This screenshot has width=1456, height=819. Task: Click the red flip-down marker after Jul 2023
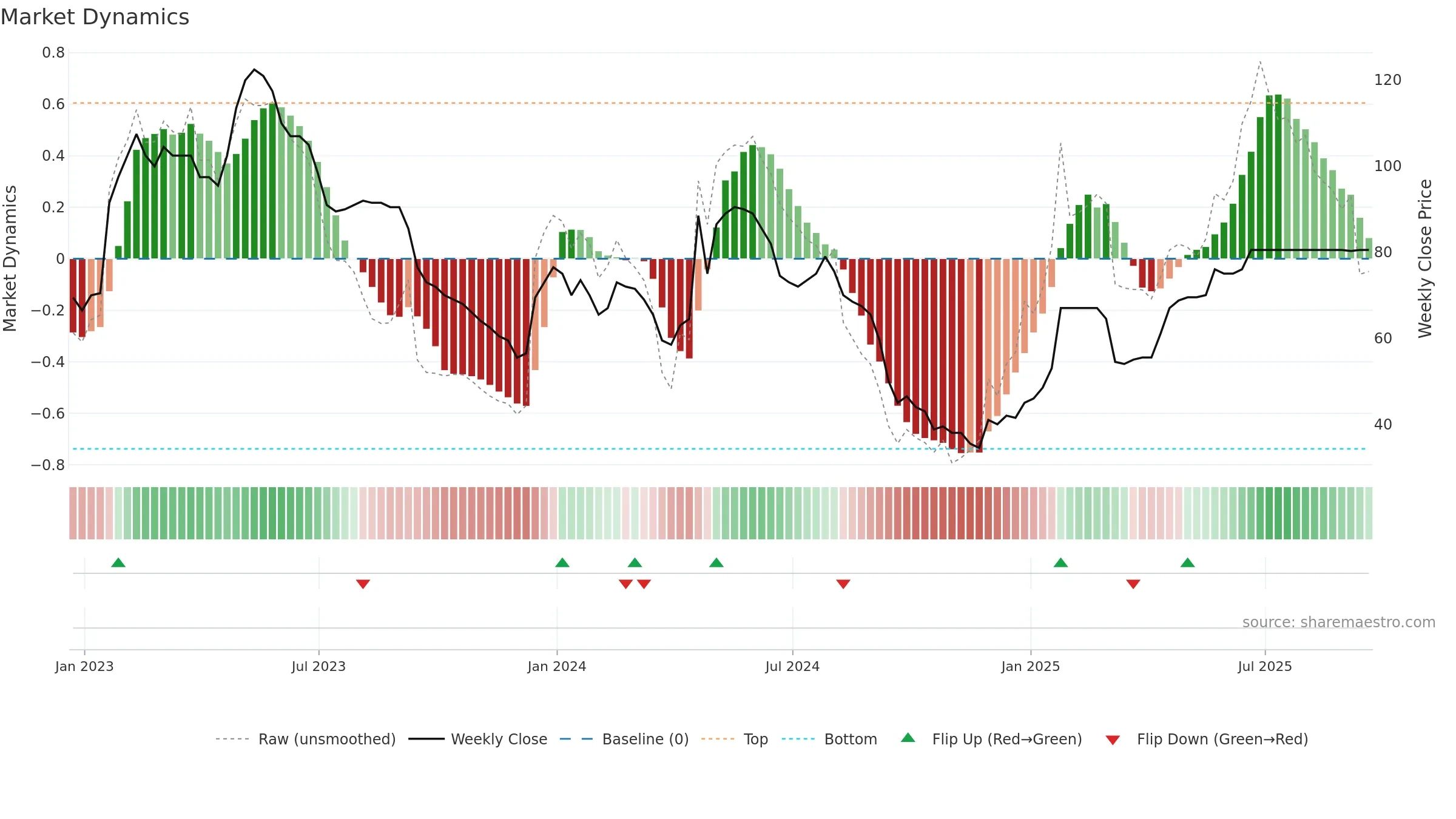point(363,584)
